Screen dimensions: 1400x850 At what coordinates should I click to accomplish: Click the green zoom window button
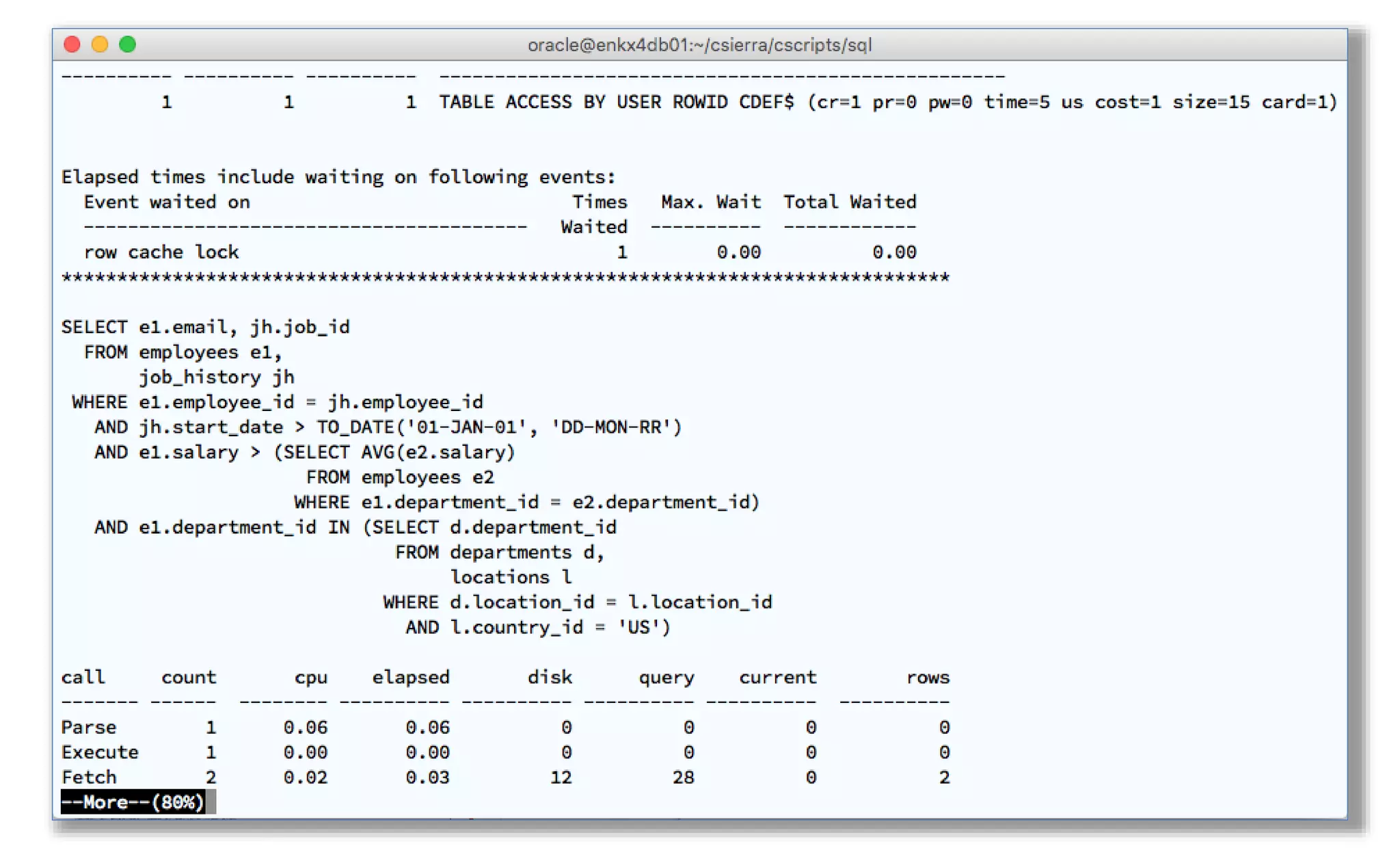[x=127, y=44]
